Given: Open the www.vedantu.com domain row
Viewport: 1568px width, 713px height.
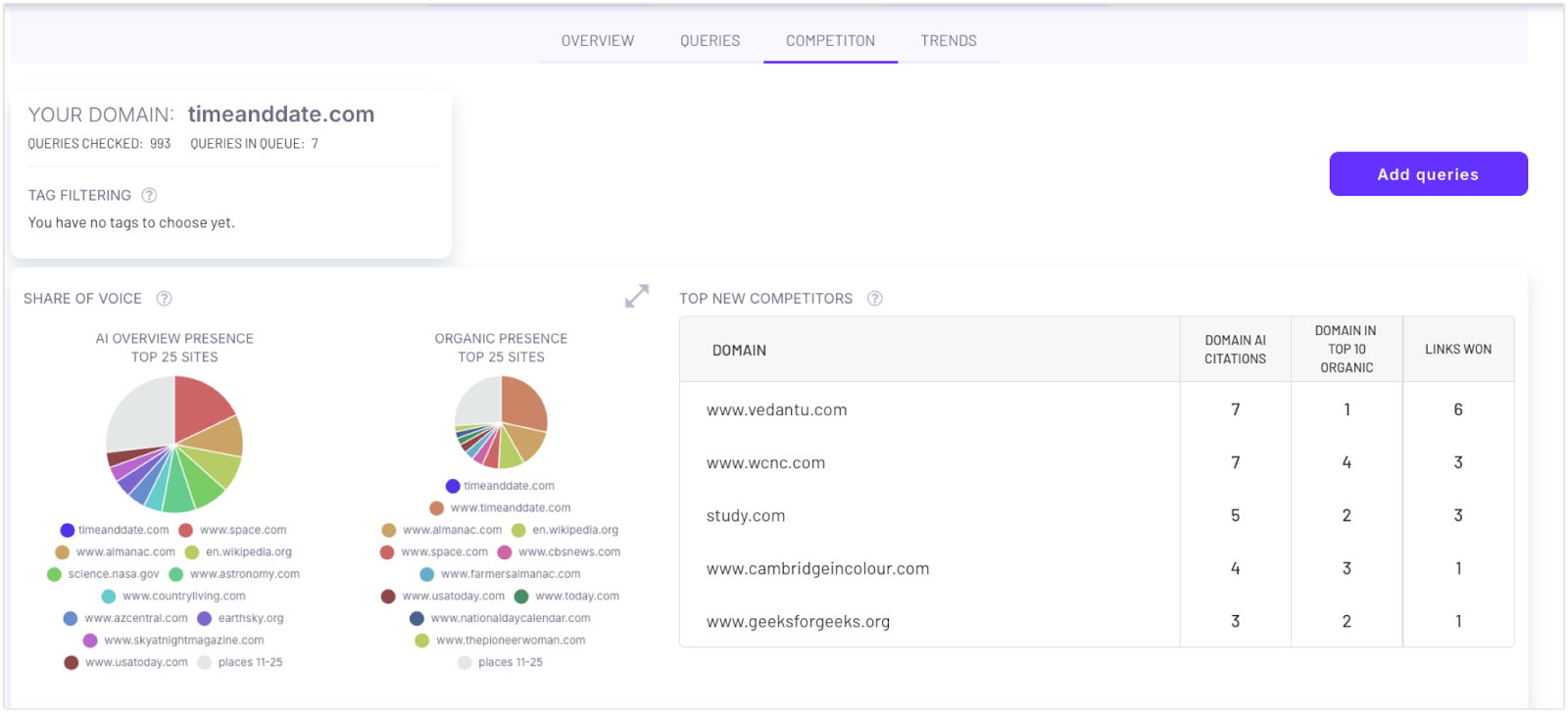Looking at the screenshot, I should point(1097,409).
